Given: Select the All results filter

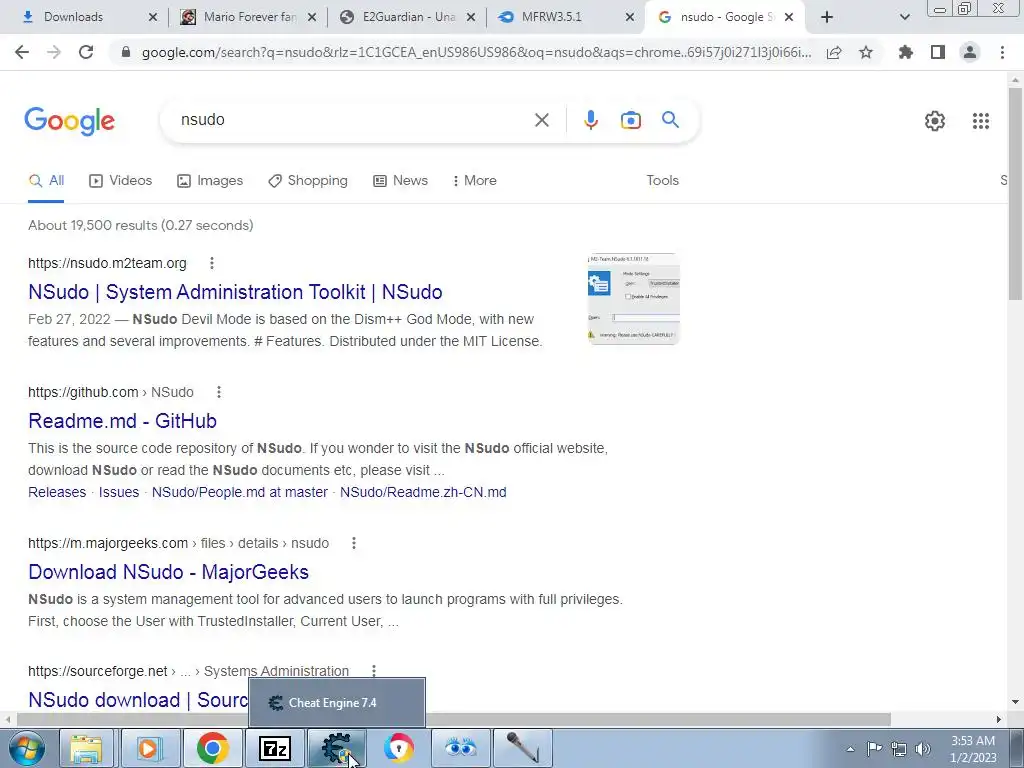Looking at the screenshot, I should coord(46,180).
